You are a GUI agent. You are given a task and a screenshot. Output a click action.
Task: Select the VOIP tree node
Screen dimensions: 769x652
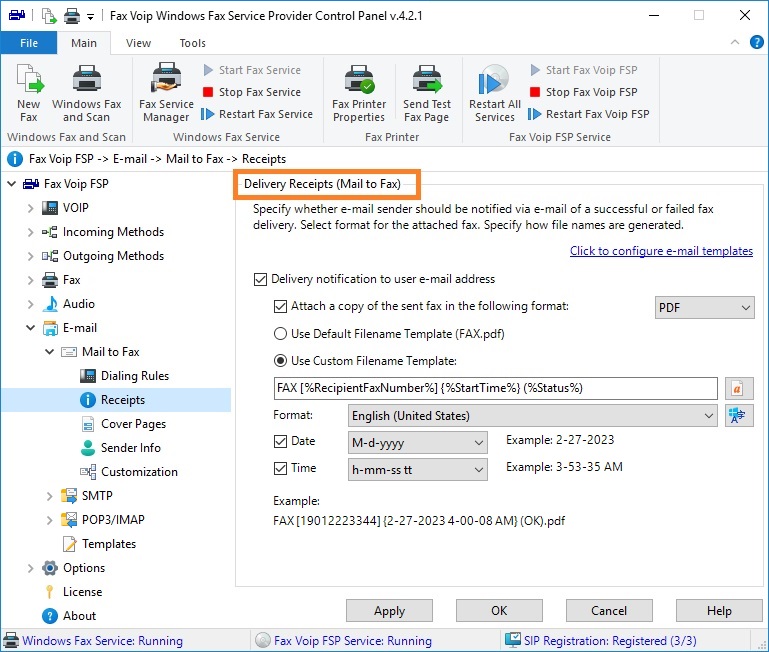pos(75,208)
